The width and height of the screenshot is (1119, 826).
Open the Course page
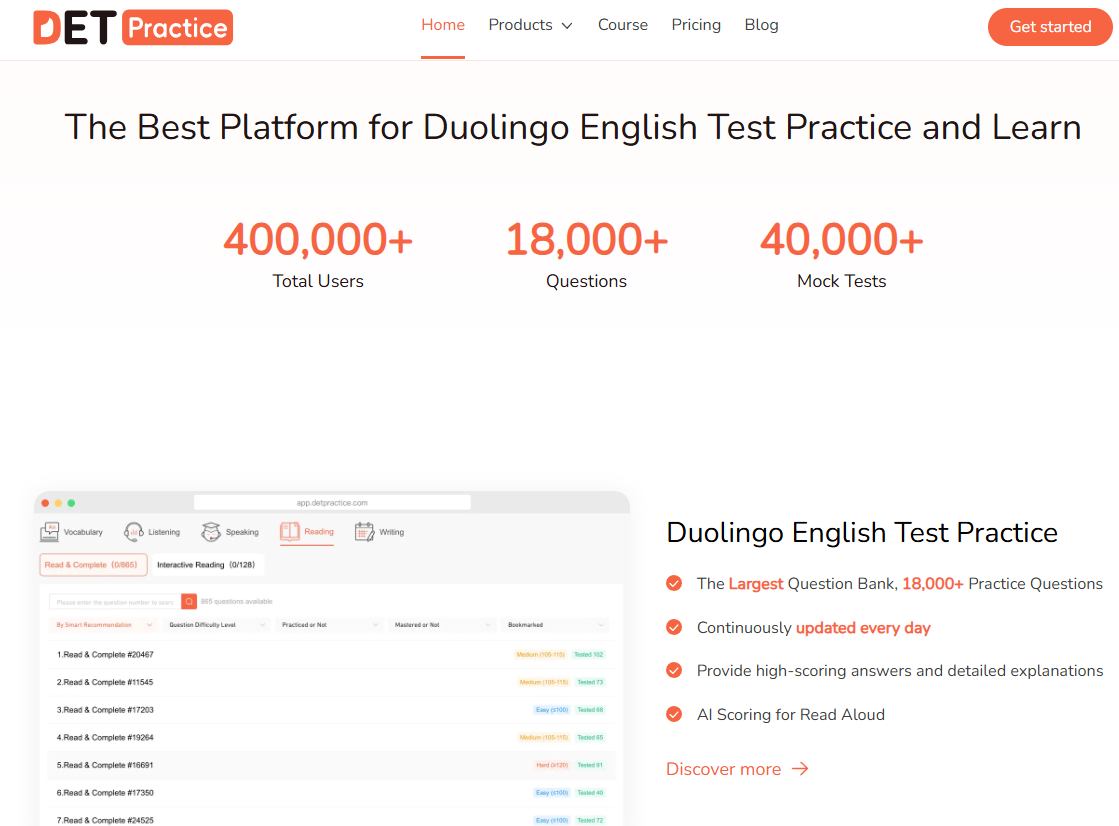click(x=622, y=25)
